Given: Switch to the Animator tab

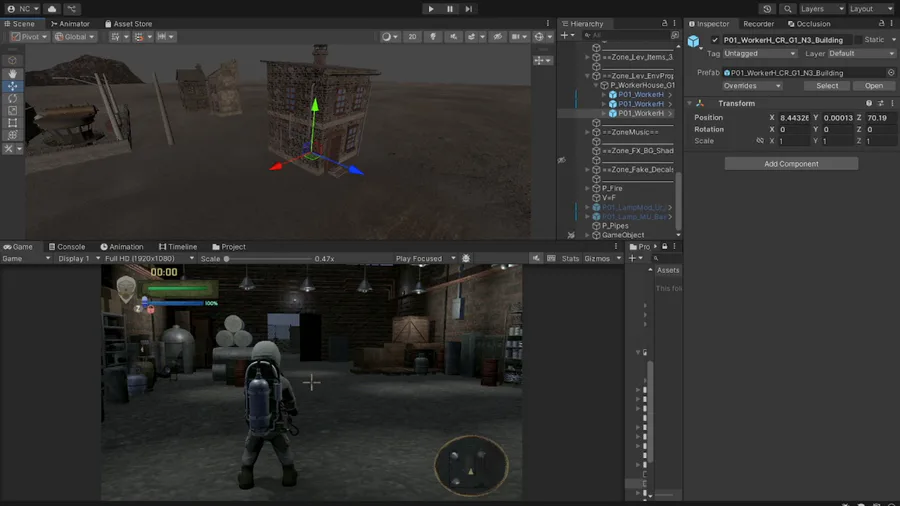Looking at the screenshot, I should (70, 24).
